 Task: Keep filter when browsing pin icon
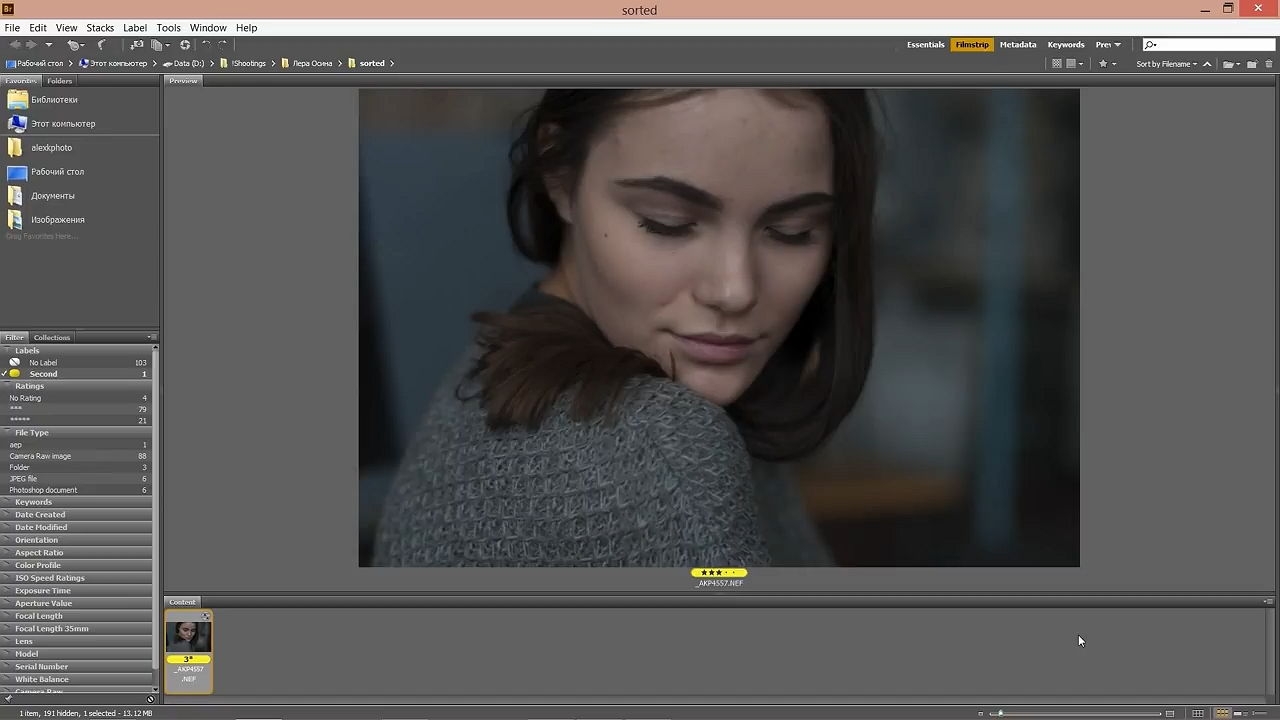point(8,699)
